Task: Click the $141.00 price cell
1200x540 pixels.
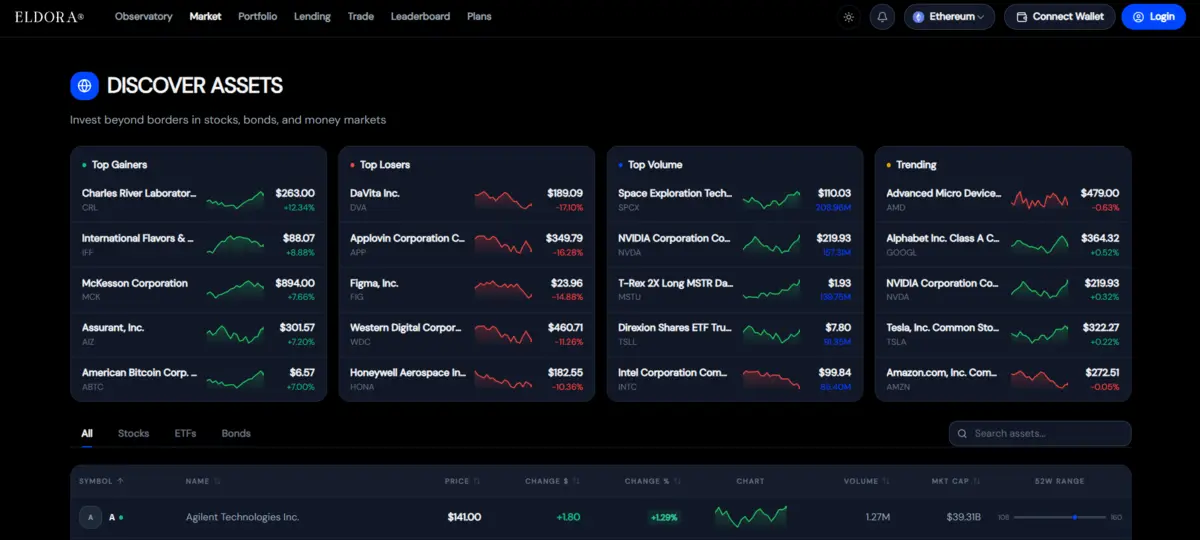Action: tap(464, 517)
